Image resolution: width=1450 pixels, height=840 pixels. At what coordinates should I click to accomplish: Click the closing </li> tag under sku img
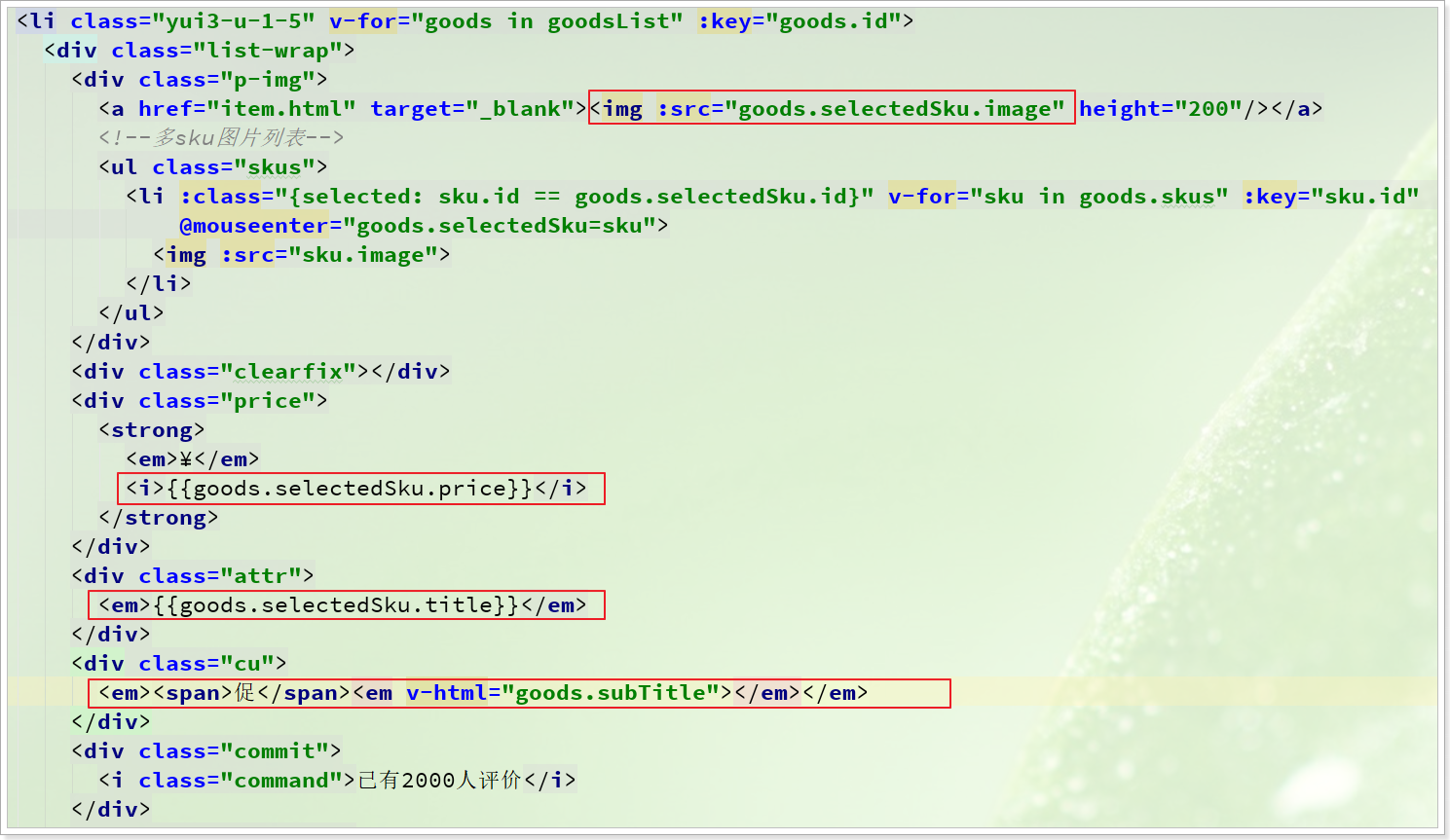tap(159, 284)
